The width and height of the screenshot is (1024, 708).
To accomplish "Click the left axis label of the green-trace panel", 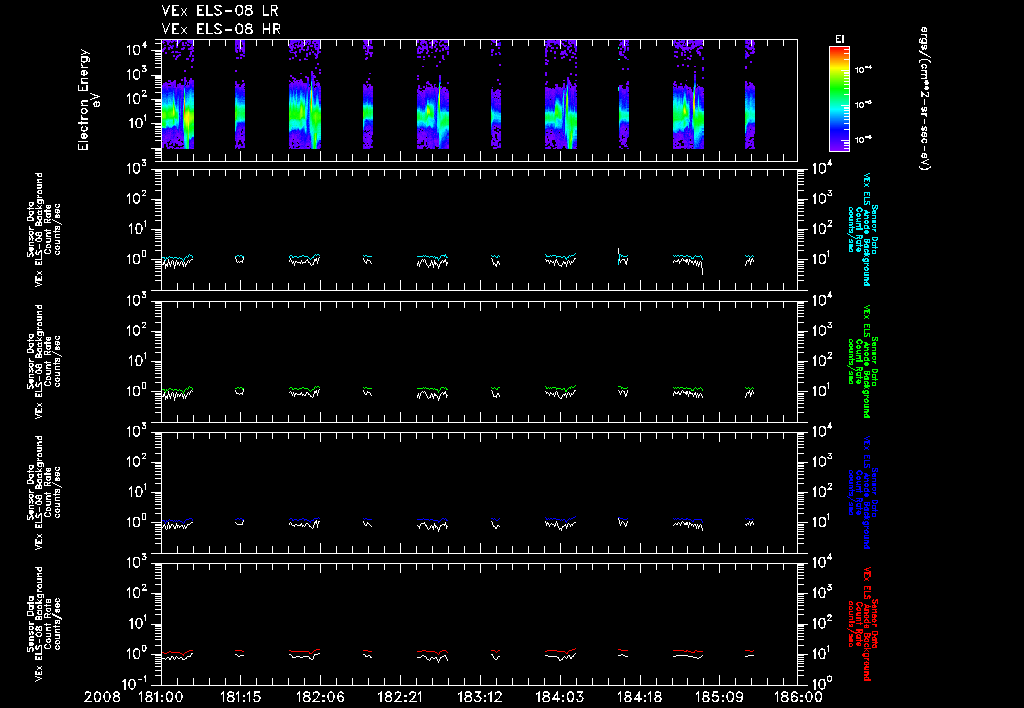I will (44, 361).
